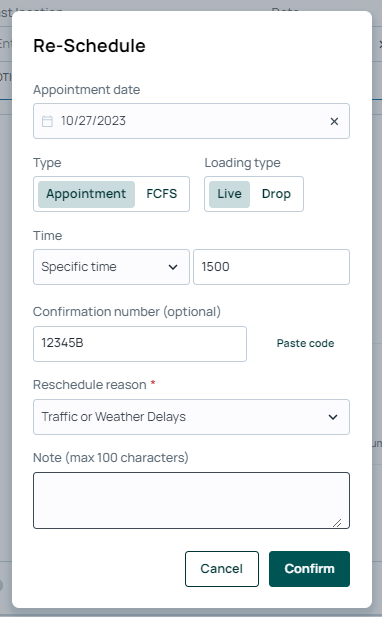Confirm the re-schedule
This screenshot has width=382, height=617.
click(309, 569)
